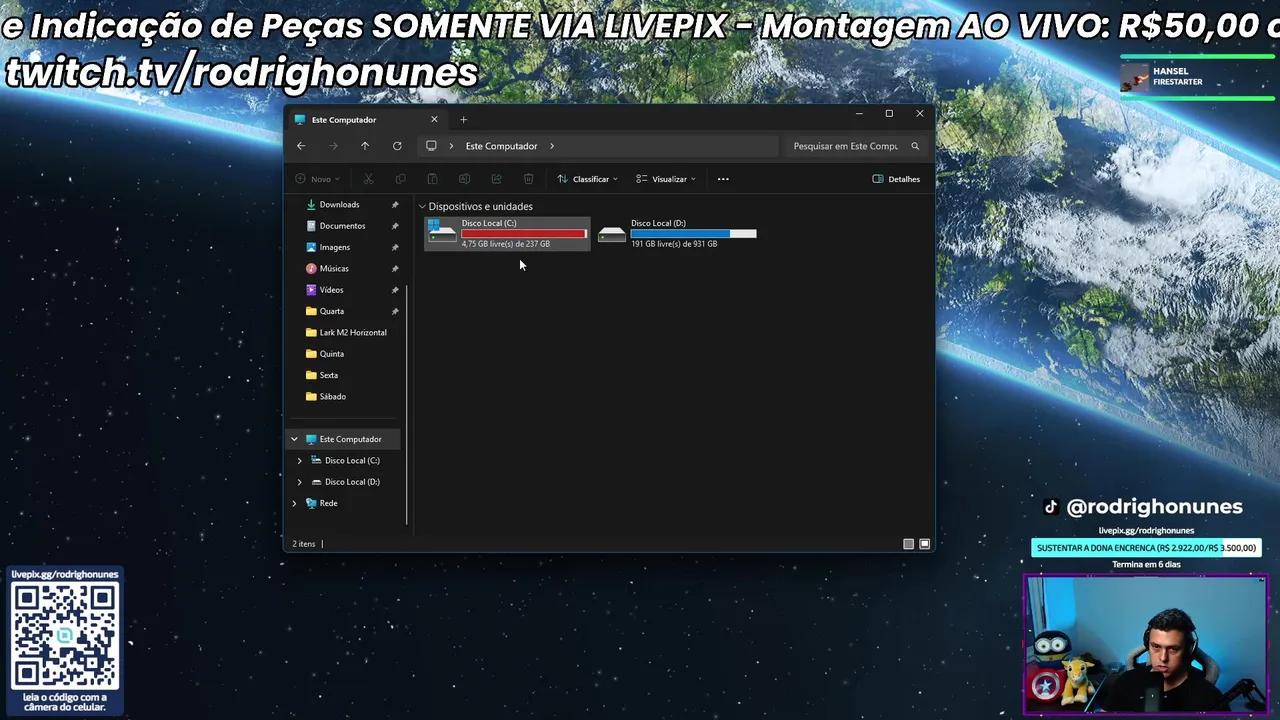Click the 191 GB livre(s) de 931 GB text

point(674,244)
